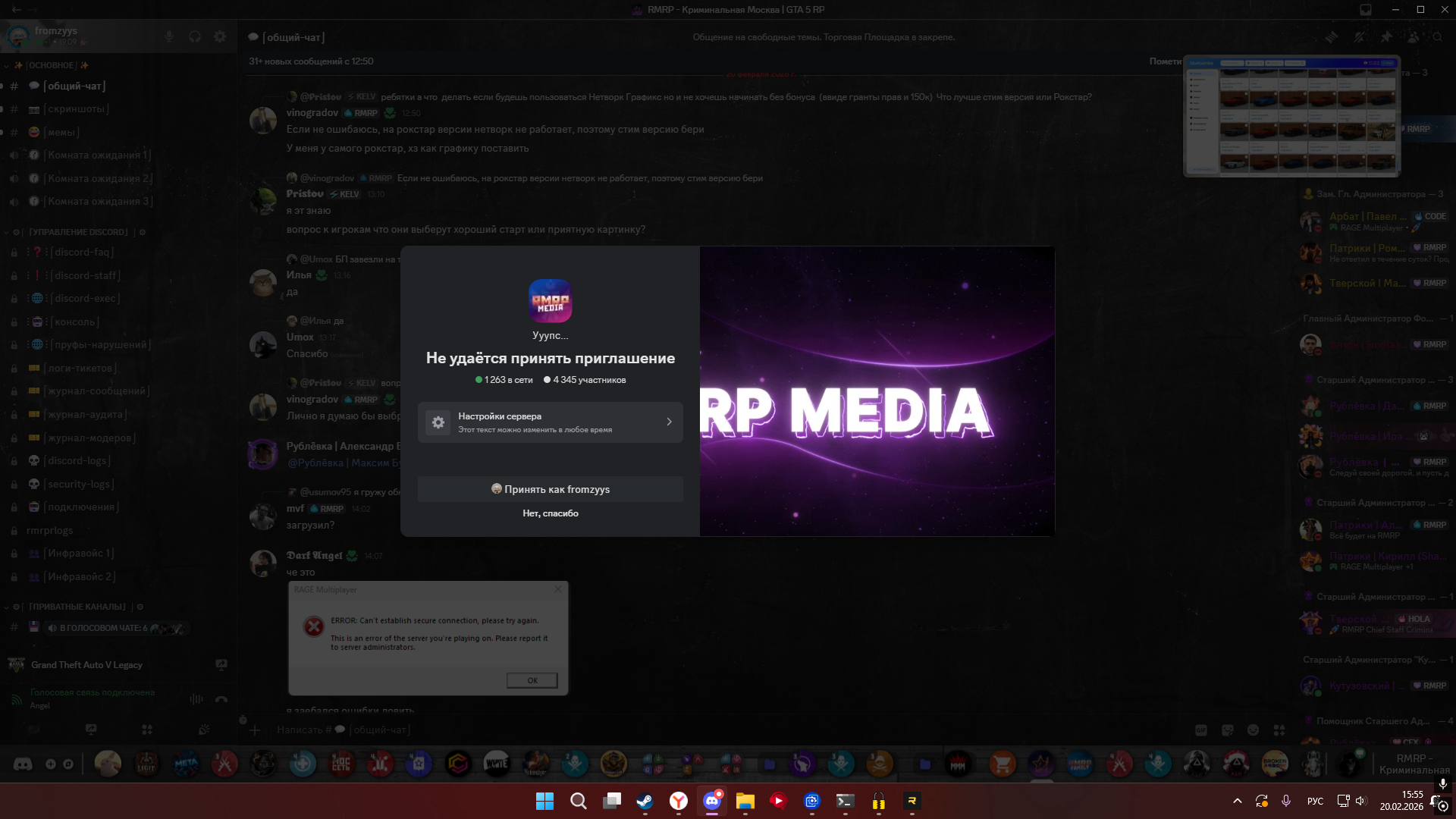The width and height of the screenshot is (1456, 819).
Task: Click the Discord home logo icon
Action: click(23, 764)
